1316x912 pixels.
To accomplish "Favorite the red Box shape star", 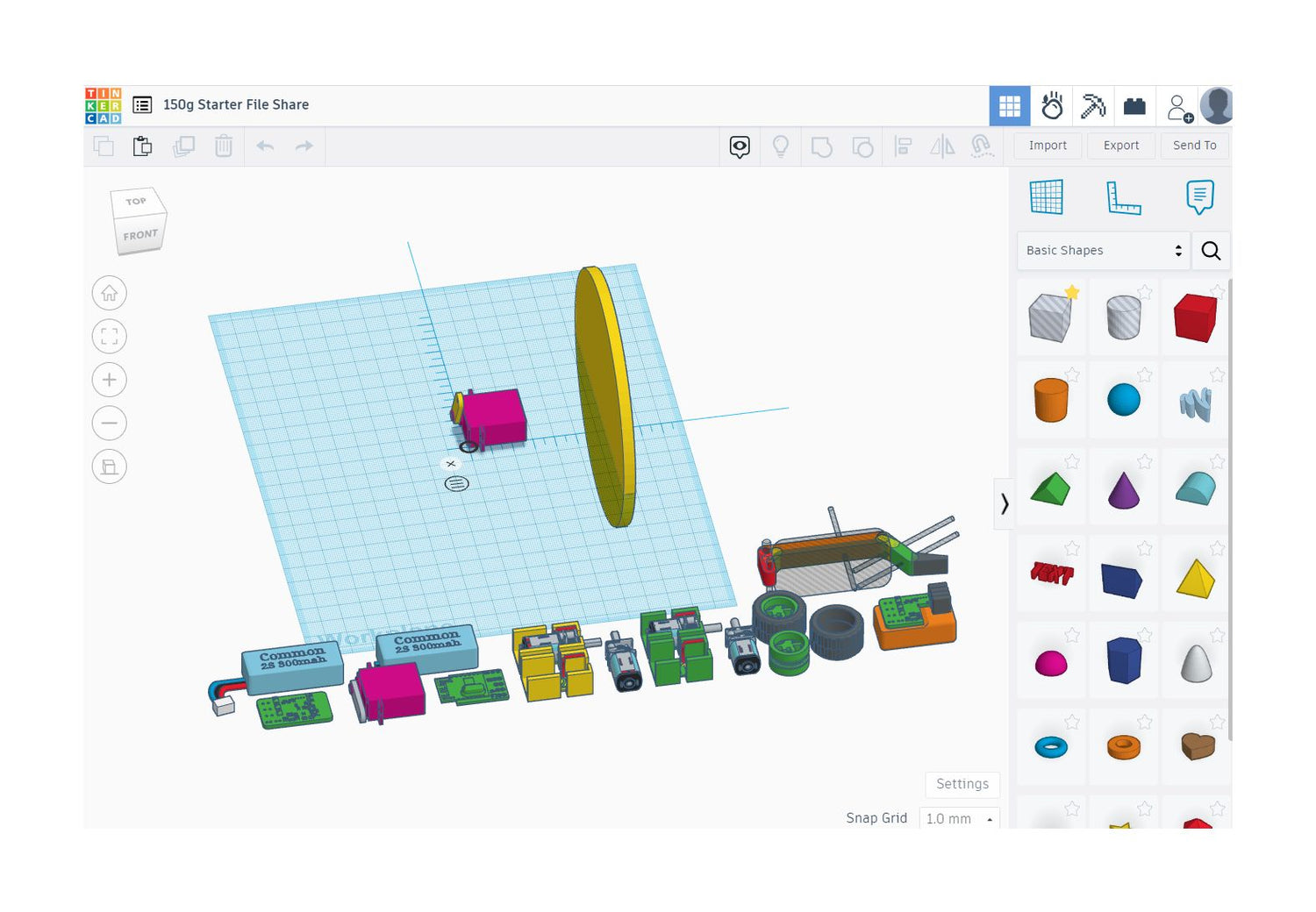I will click(1217, 291).
